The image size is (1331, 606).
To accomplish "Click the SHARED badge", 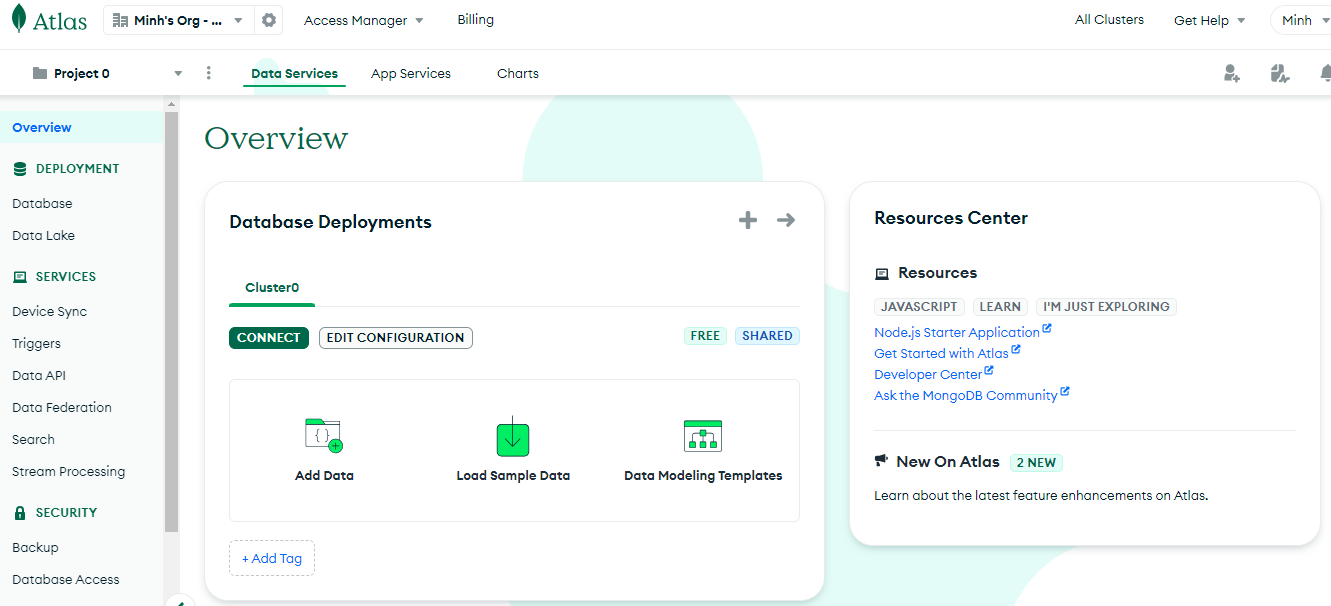I will pyautogui.click(x=767, y=336).
